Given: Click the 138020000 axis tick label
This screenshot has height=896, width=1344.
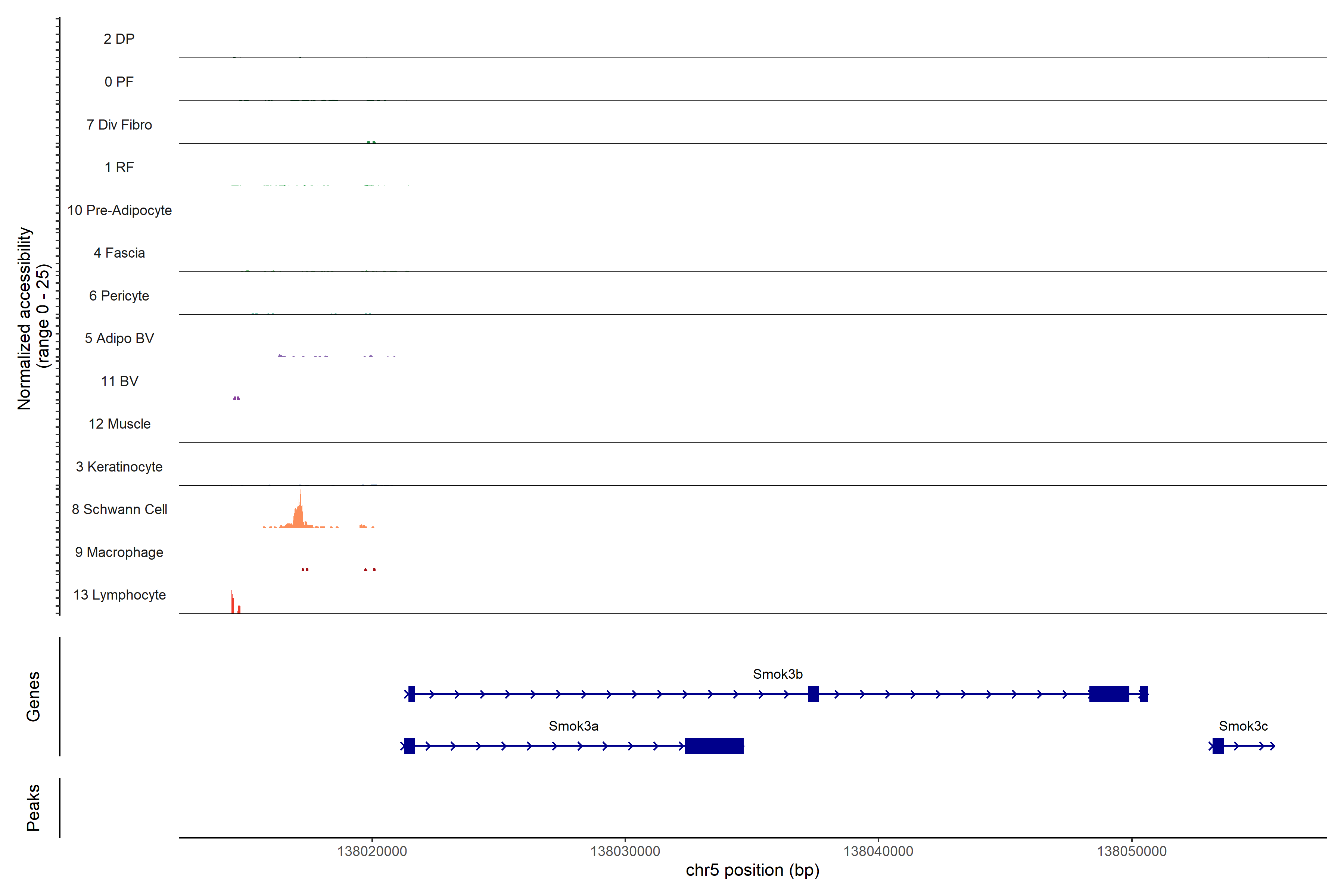Looking at the screenshot, I should tap(372, 852).
